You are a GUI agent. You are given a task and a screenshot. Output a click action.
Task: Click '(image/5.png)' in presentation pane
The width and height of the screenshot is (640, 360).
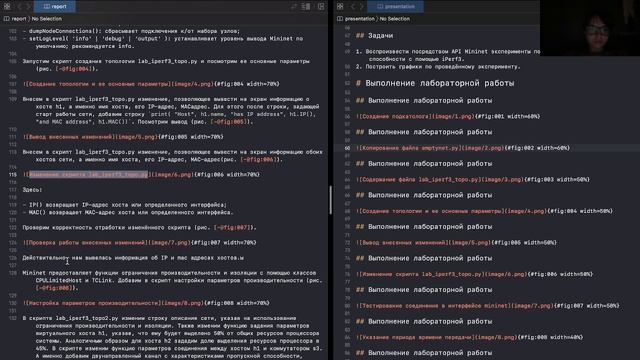(469, 242)
